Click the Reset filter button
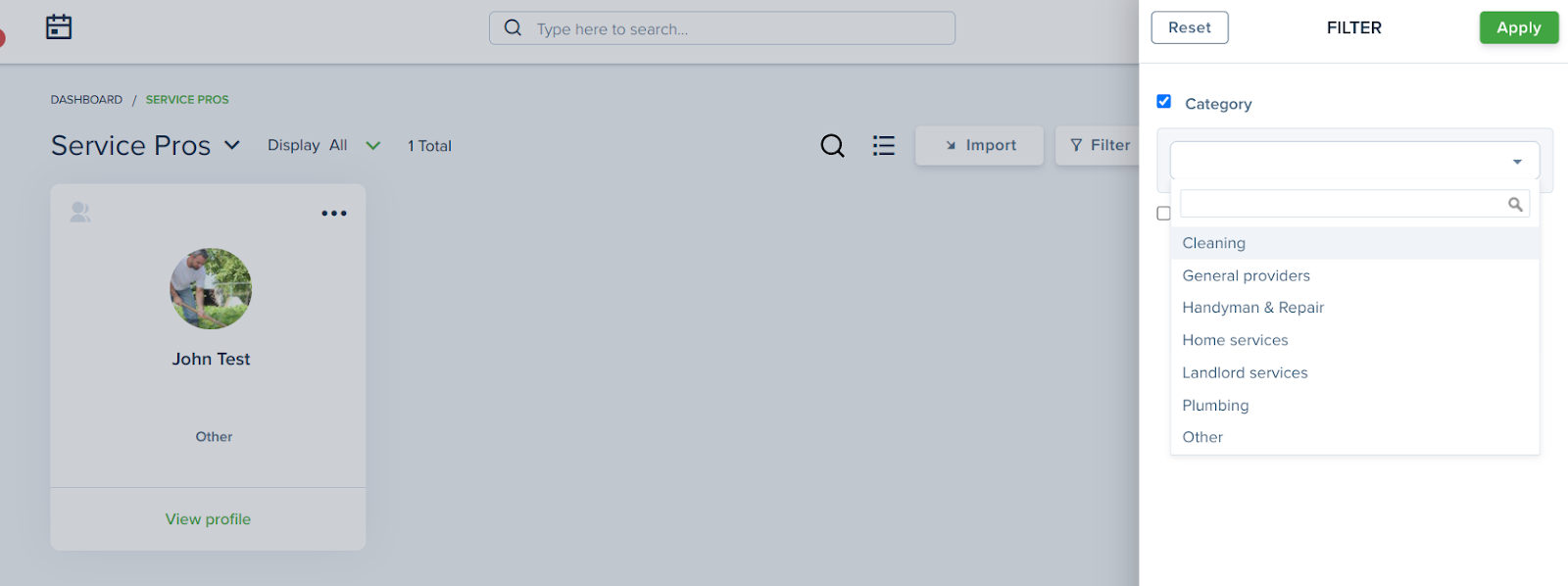Screen dimensions: 1568x586 pos(1190,27)
